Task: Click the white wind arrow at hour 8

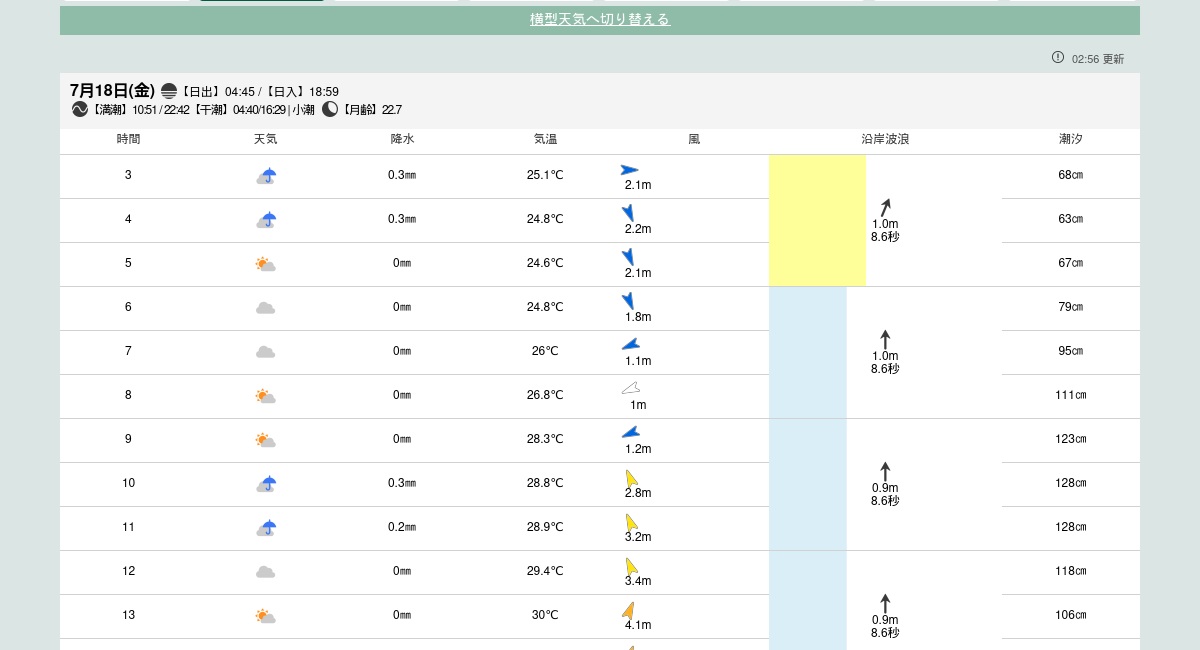Action: coord(630,388)
